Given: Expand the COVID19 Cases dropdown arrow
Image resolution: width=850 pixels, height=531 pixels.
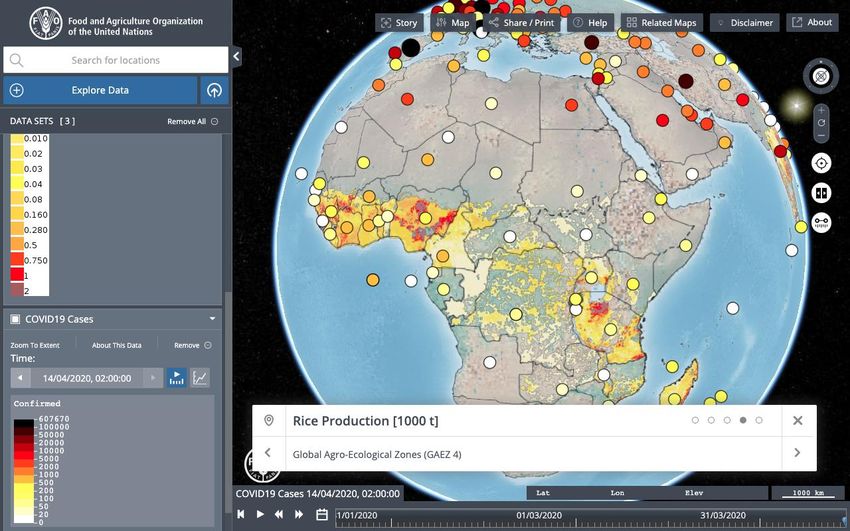Looking at the screenshot, I should coord(212,319).
